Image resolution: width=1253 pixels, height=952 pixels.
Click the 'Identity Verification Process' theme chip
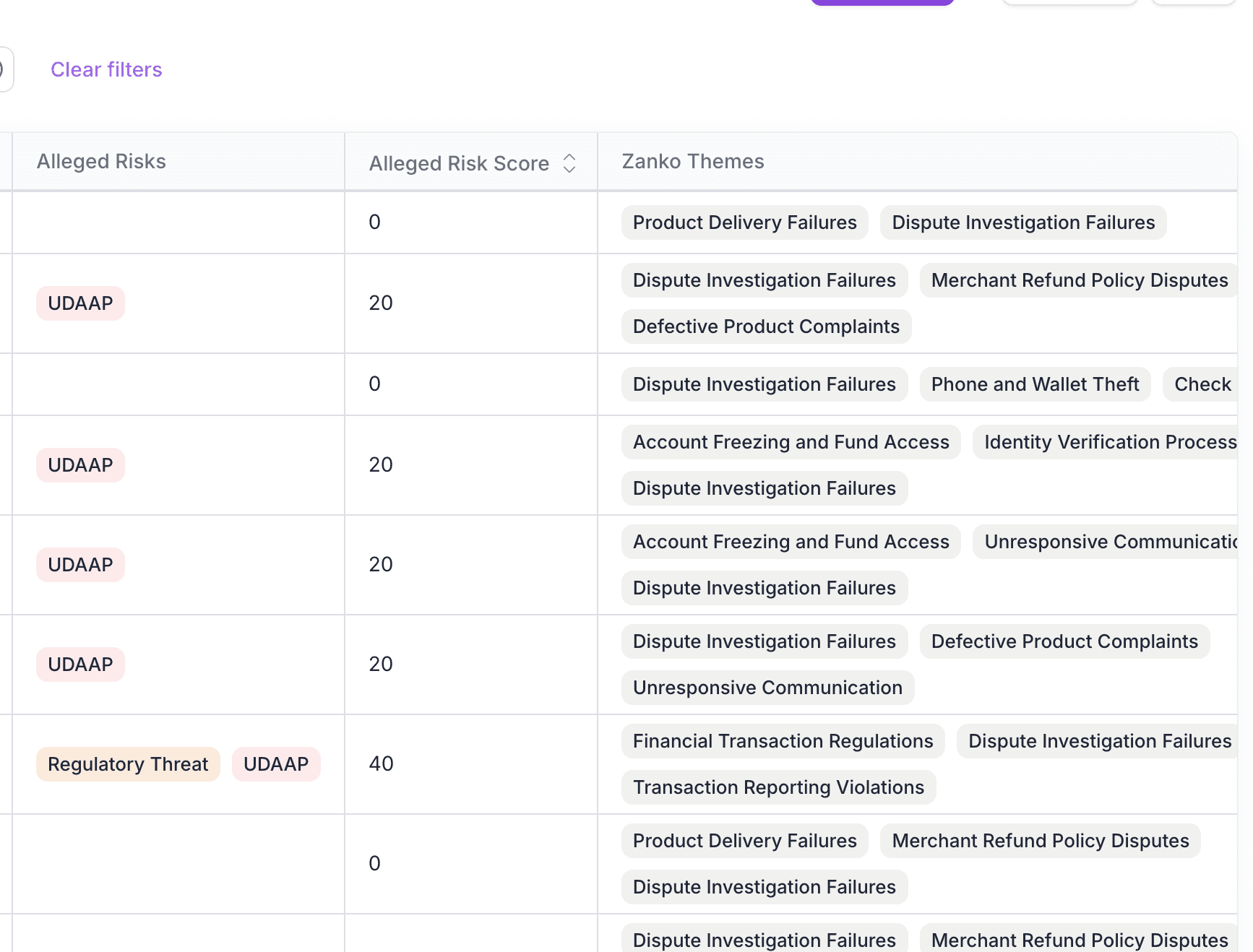point(1105,441)
